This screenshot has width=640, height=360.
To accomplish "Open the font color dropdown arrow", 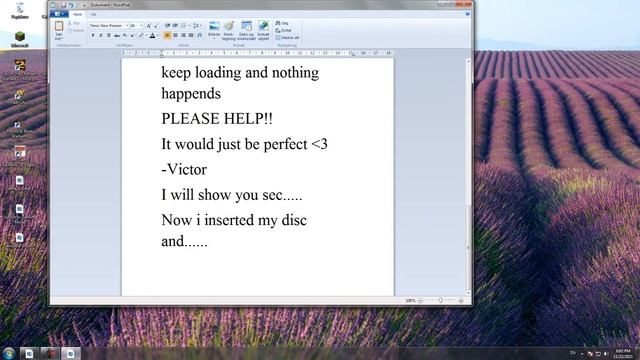I will (x=157, y=36).
